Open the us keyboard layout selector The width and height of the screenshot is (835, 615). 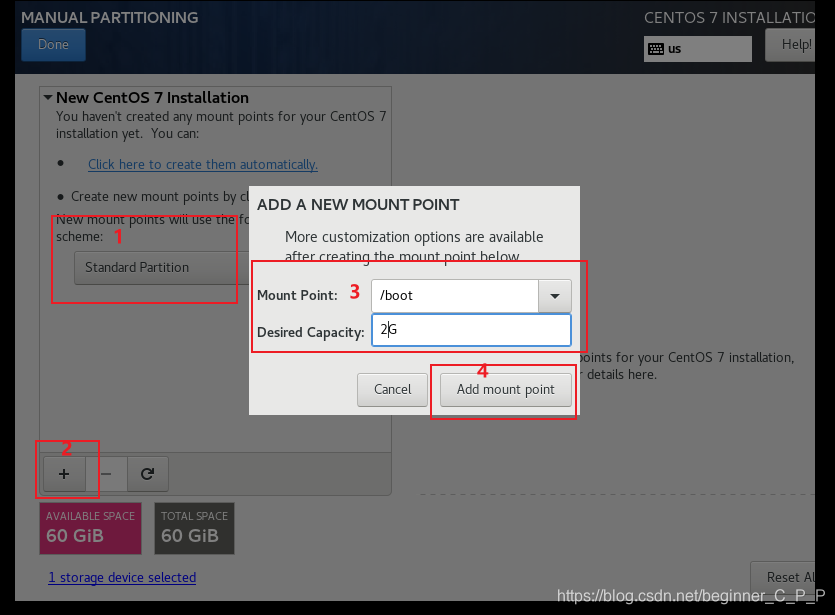(698, 49)
